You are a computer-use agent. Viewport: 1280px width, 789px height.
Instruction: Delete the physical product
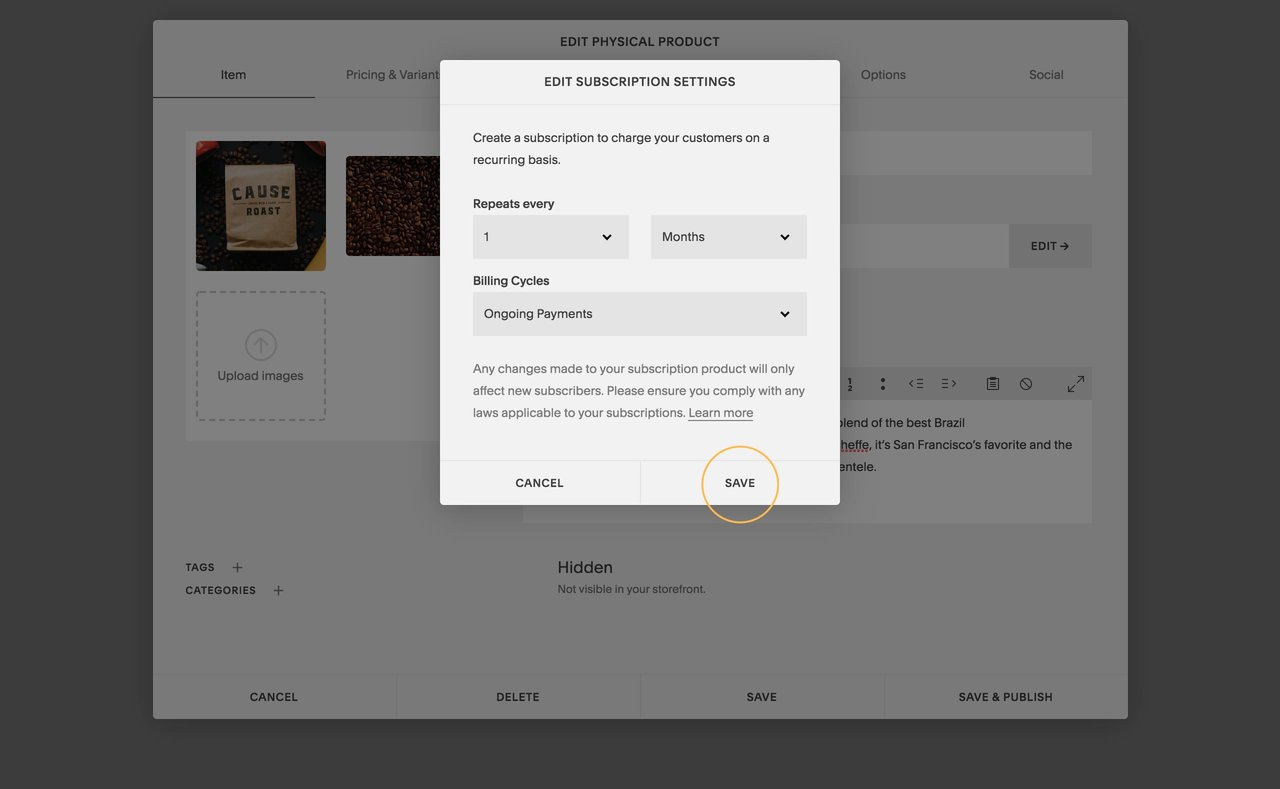[x=517, y=696]
